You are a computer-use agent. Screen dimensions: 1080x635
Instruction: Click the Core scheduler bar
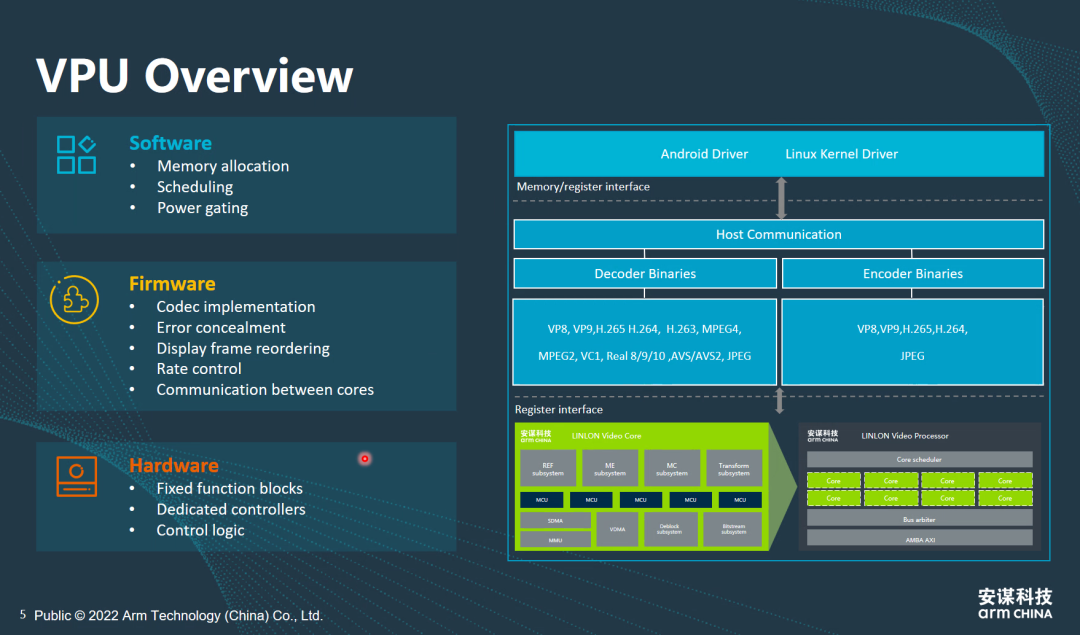919,459
